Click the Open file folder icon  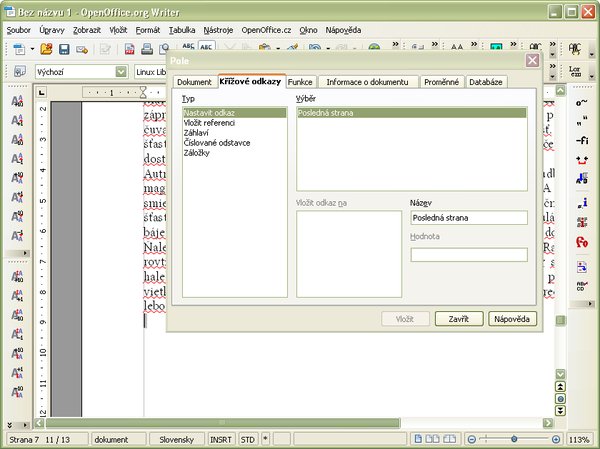coord(46,49)
